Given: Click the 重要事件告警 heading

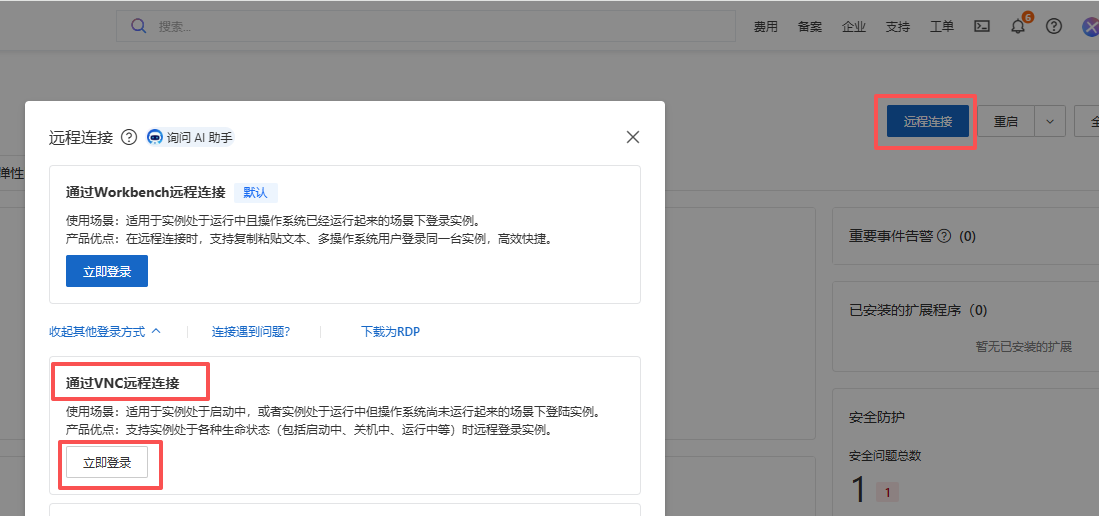Looking at the screenshot, I should [891, 236].
